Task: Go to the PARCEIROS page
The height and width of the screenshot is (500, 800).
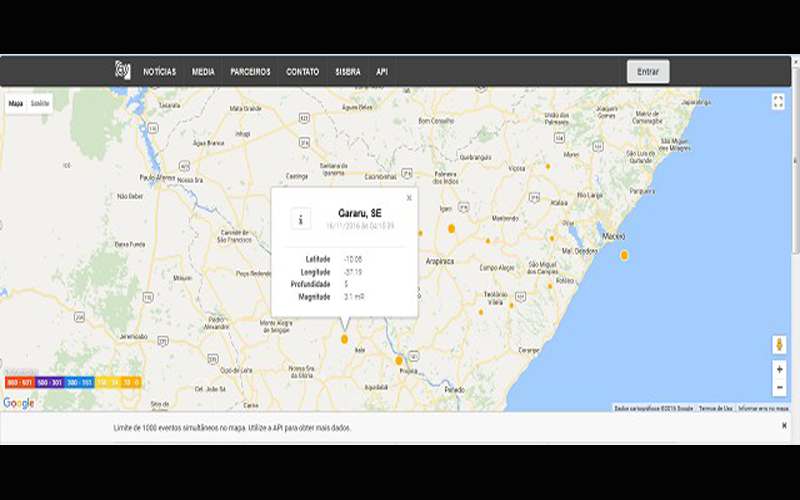Action: (x=250, y=72)
